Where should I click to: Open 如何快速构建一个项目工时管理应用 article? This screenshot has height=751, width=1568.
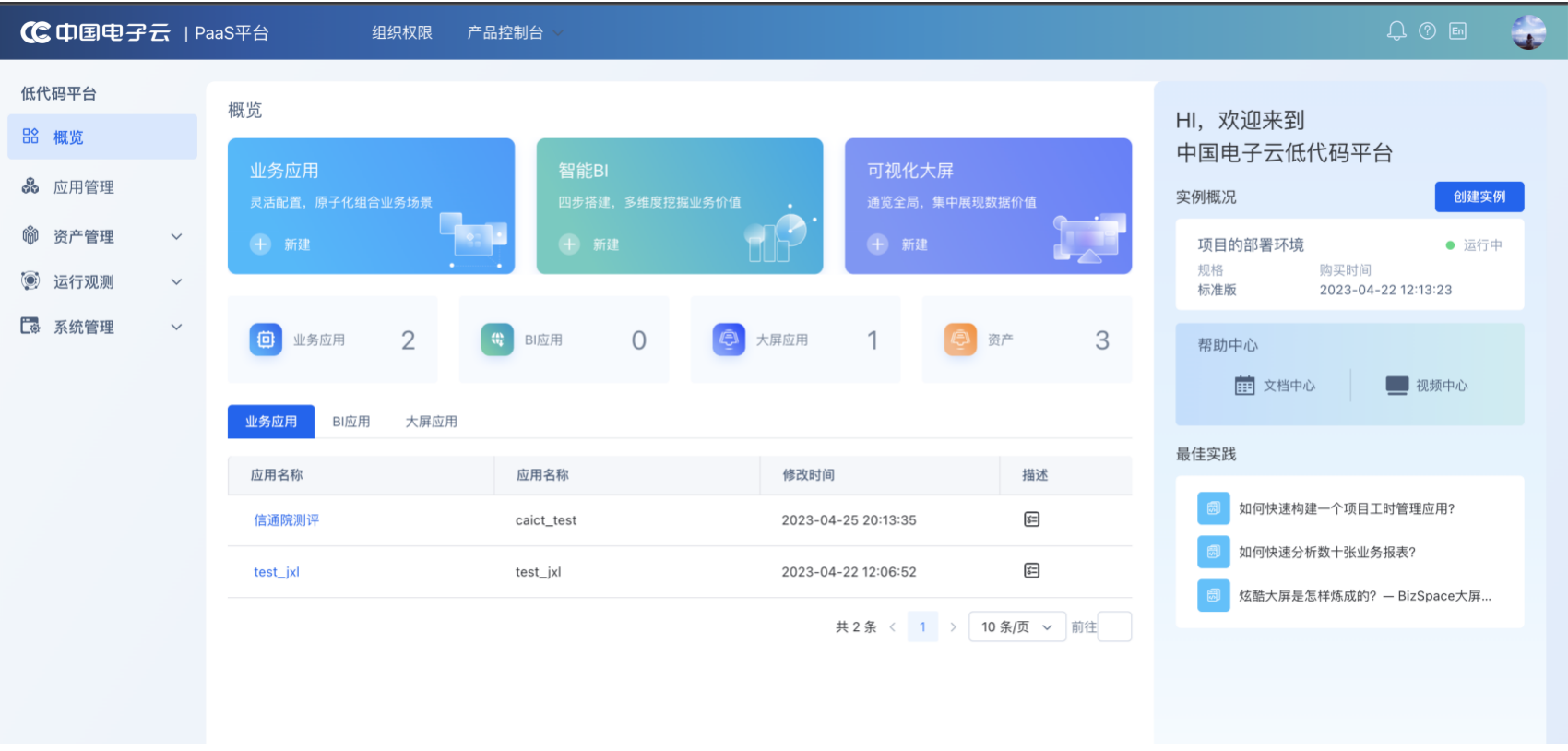tap(1347, 508)
